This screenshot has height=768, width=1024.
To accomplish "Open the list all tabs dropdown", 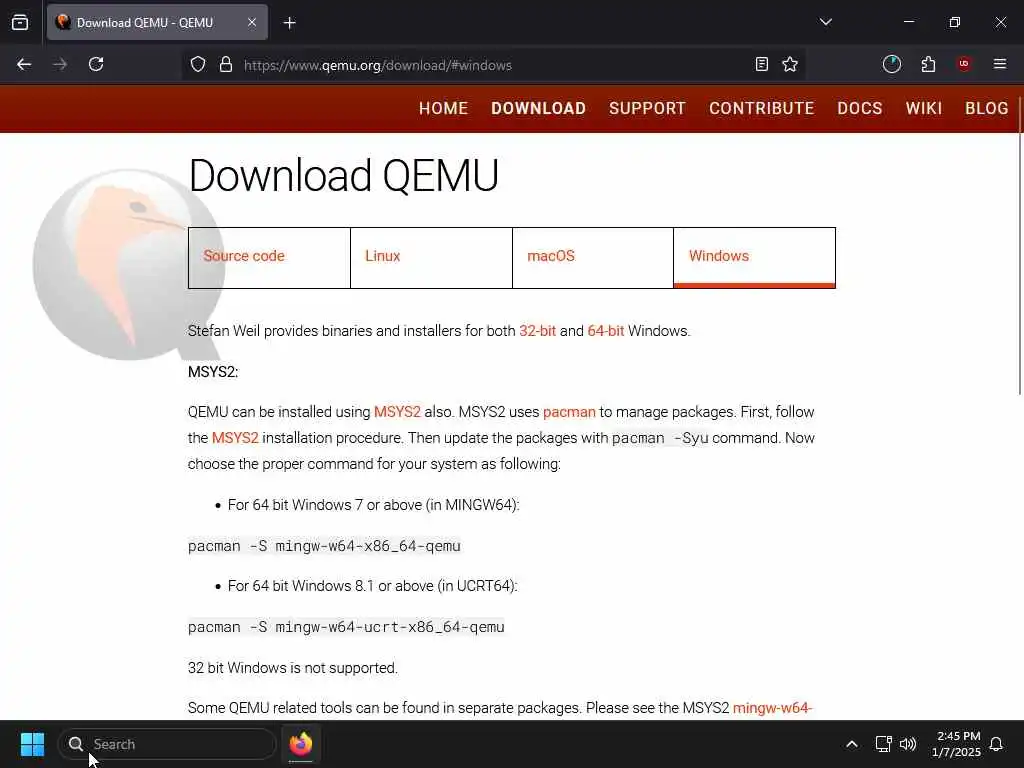I will point(825,22).
